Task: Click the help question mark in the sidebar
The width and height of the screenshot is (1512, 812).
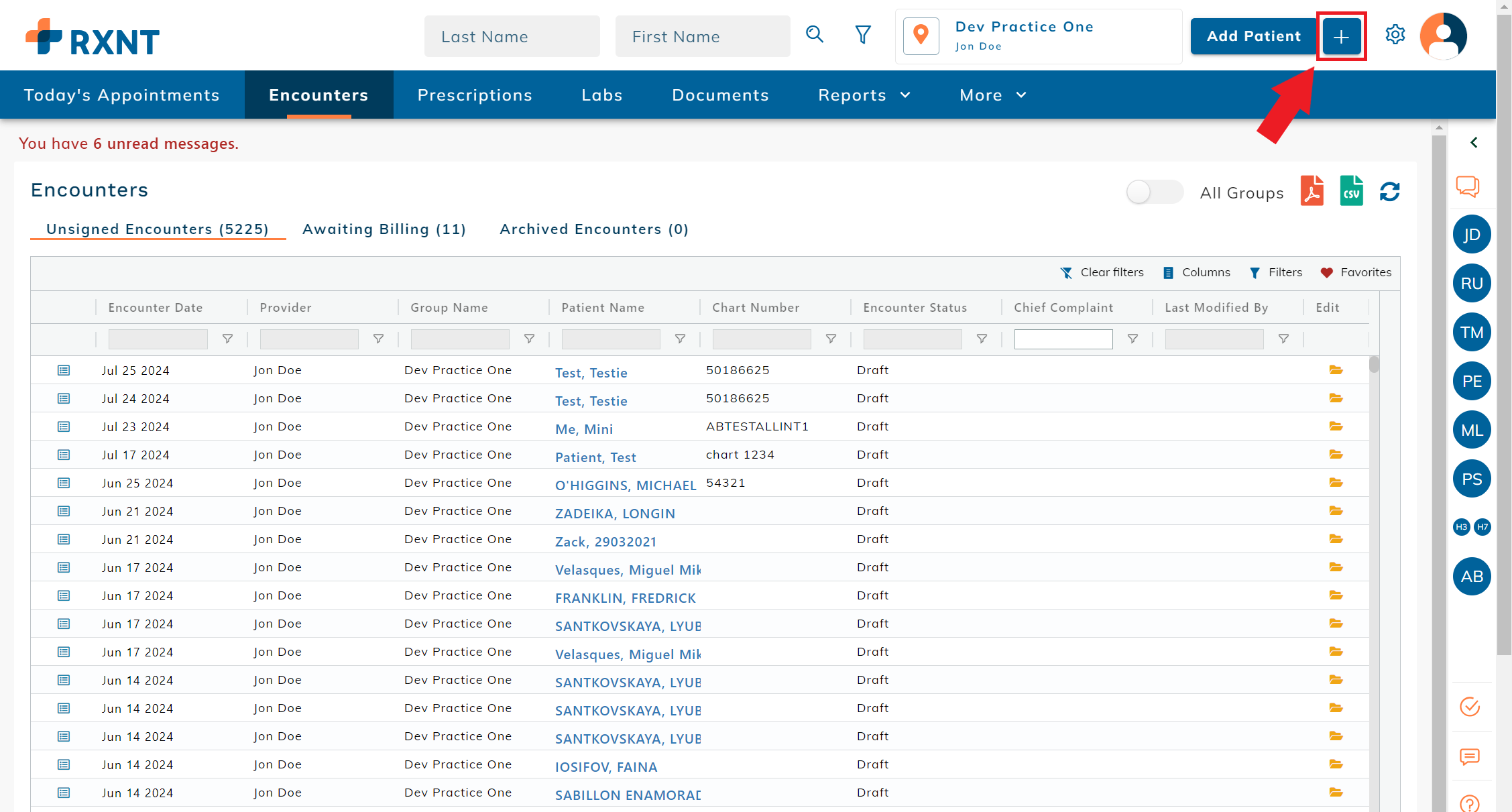Action: [1468, 802]
